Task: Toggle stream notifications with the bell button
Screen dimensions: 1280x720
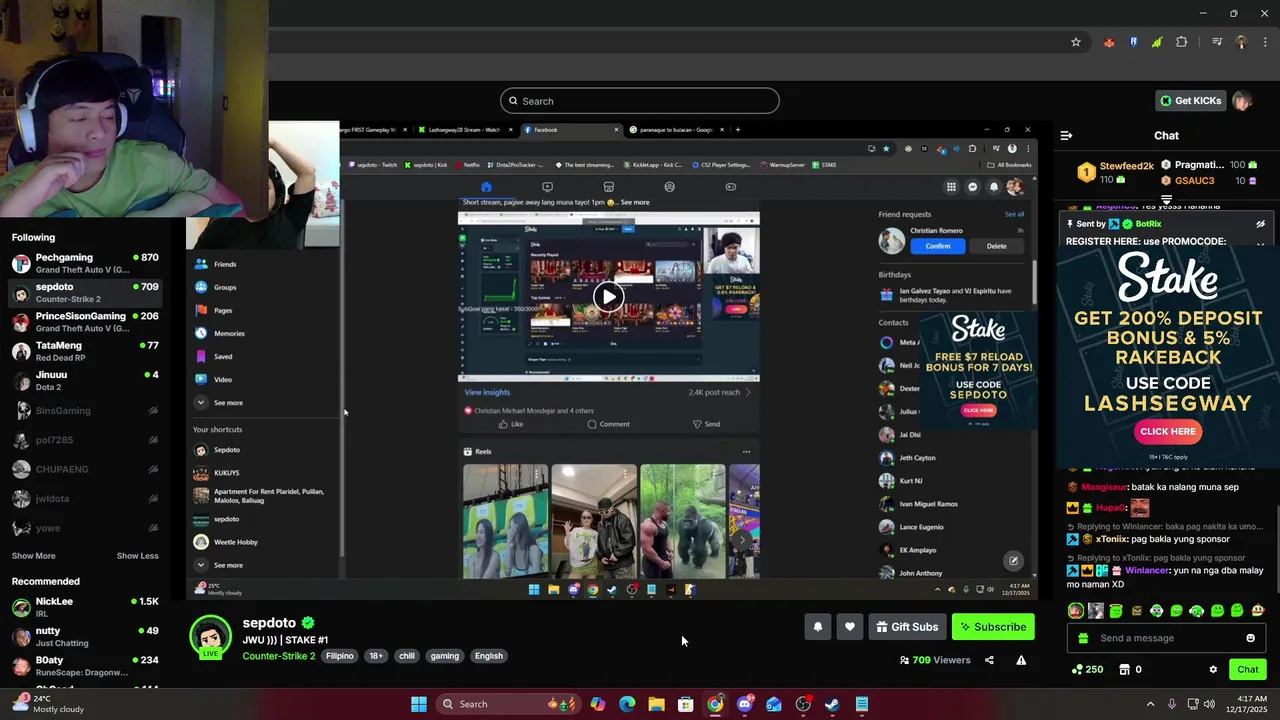Action: [x=817, y=627]
